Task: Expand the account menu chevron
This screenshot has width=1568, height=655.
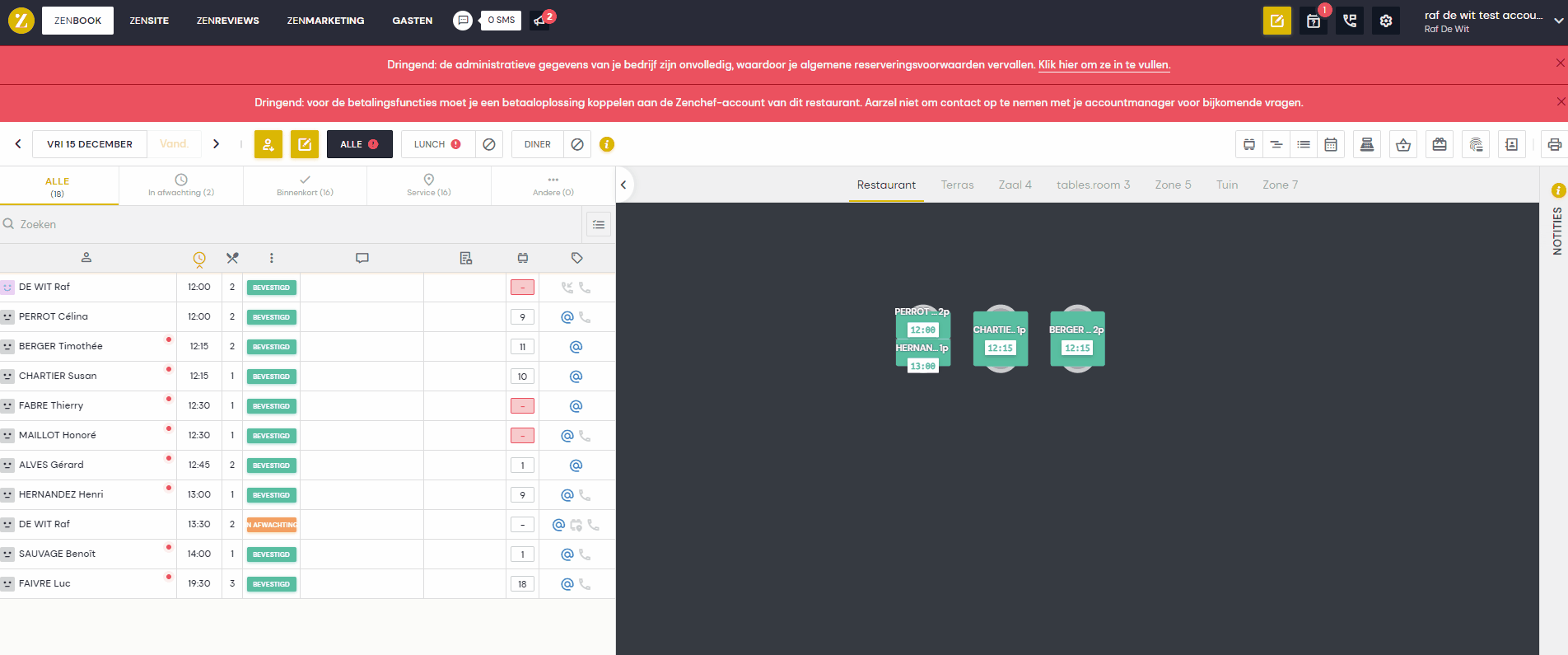Action: pos(1558,21)
